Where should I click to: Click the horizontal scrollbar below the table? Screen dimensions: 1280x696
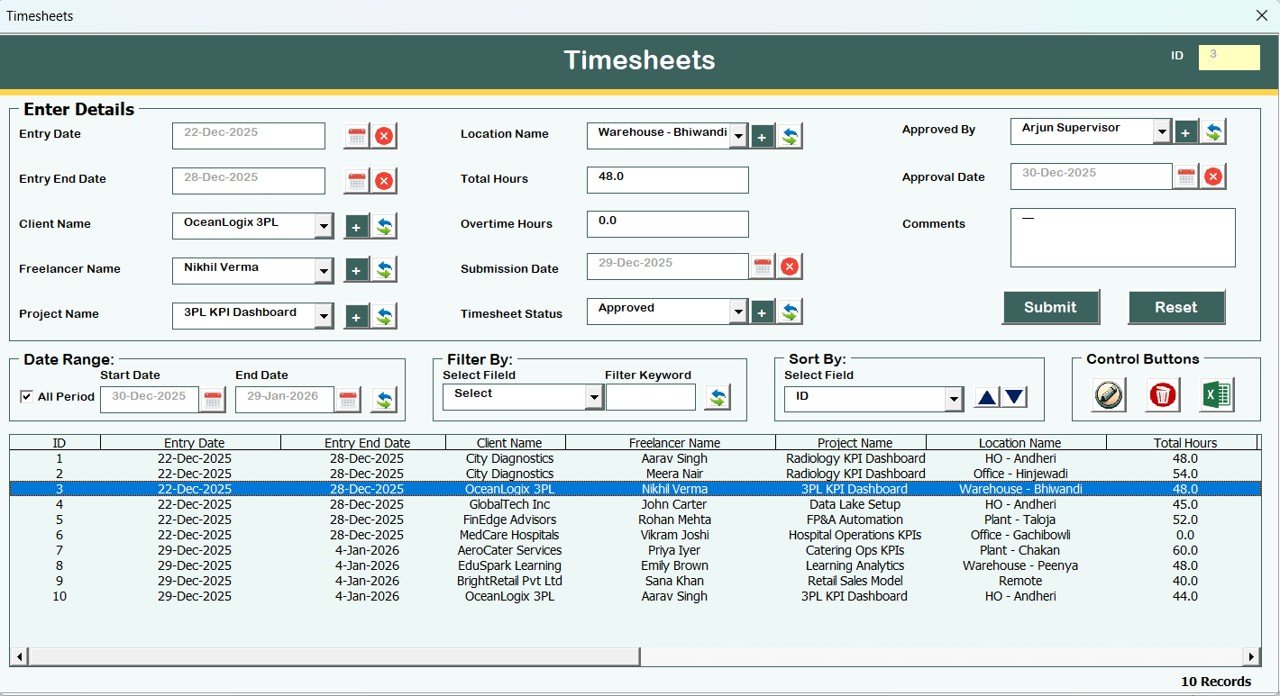[330, 657]
